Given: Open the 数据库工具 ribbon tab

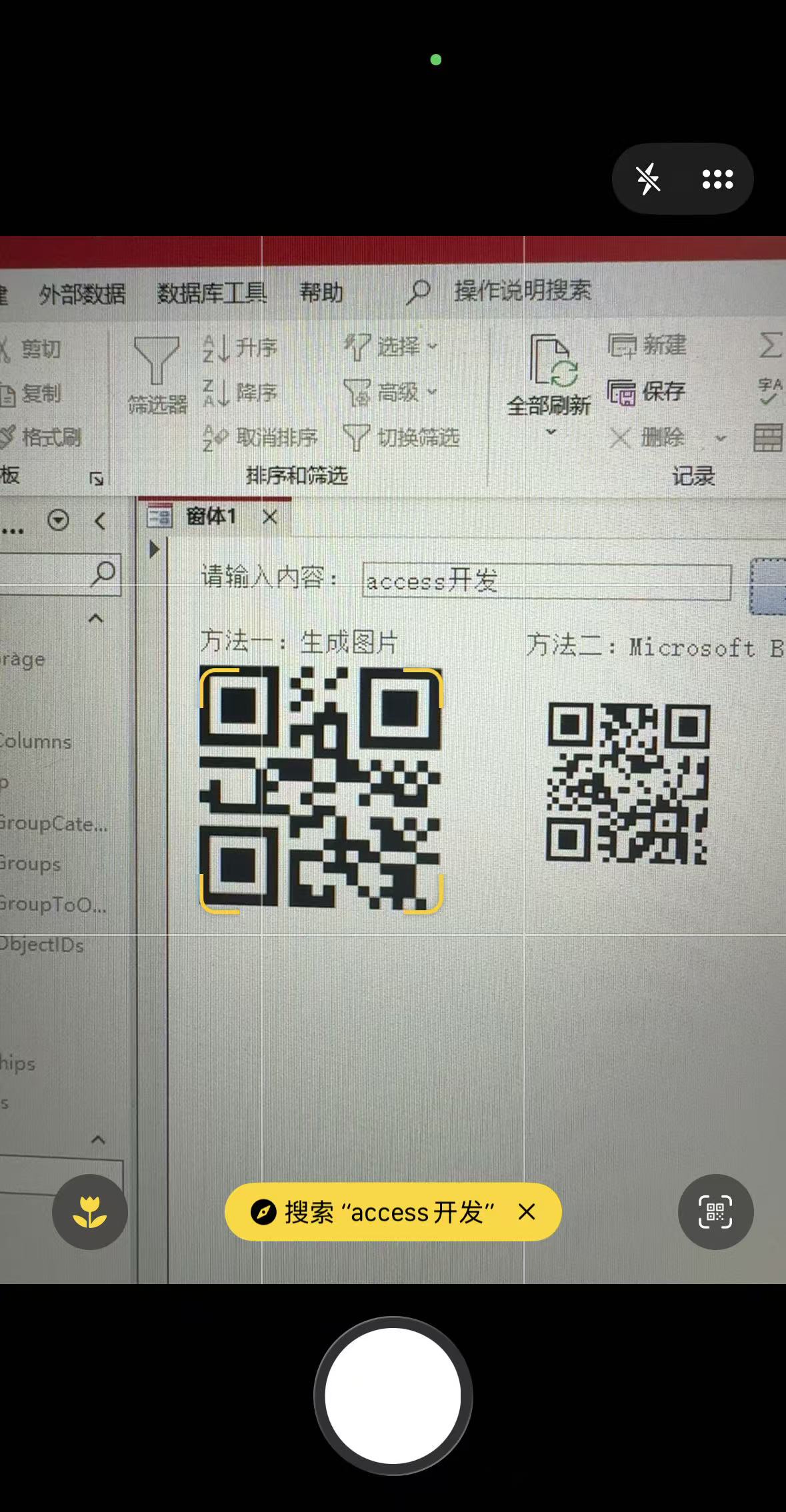Looking at the screenshot, I should [211, 293].
